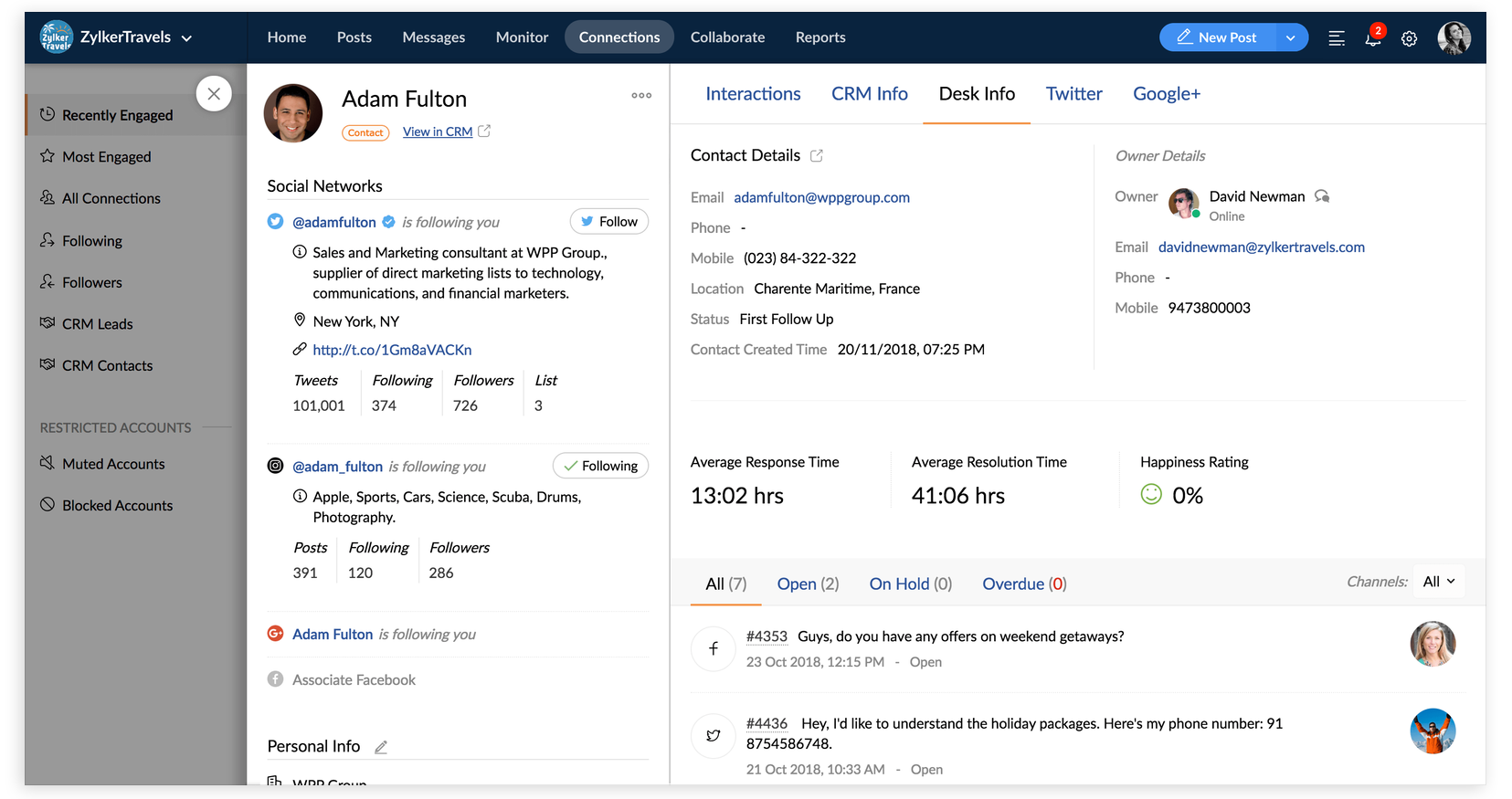Open the three-dot options for Adam Fulton
Image resolution: width=1512 pixels, height=799 pixels.
tap(641, 95)
